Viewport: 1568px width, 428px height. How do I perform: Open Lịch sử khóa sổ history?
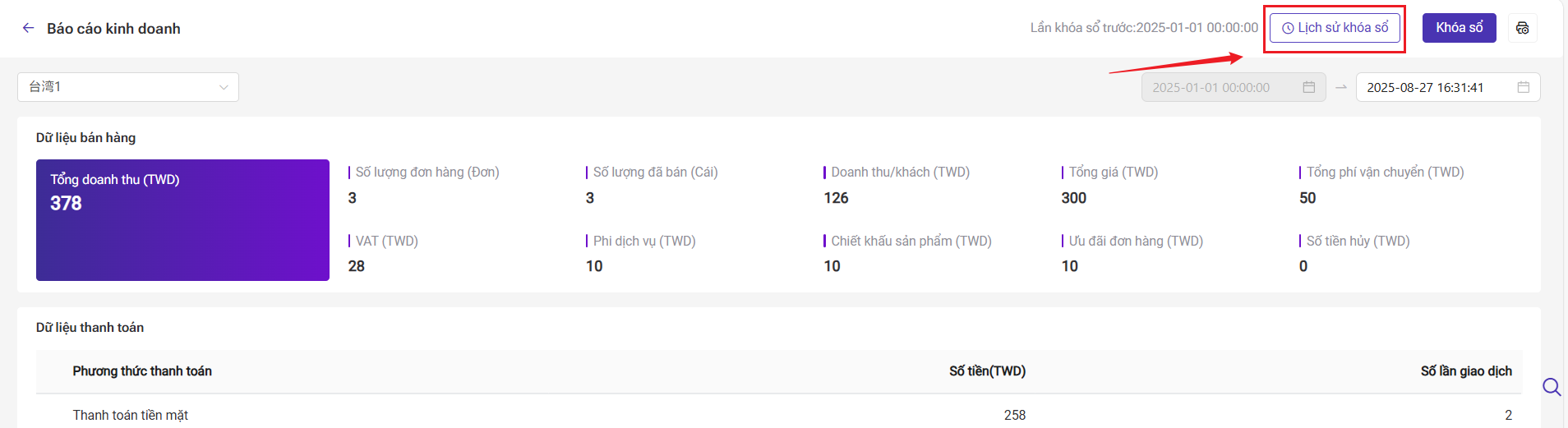coord(1335,28)
